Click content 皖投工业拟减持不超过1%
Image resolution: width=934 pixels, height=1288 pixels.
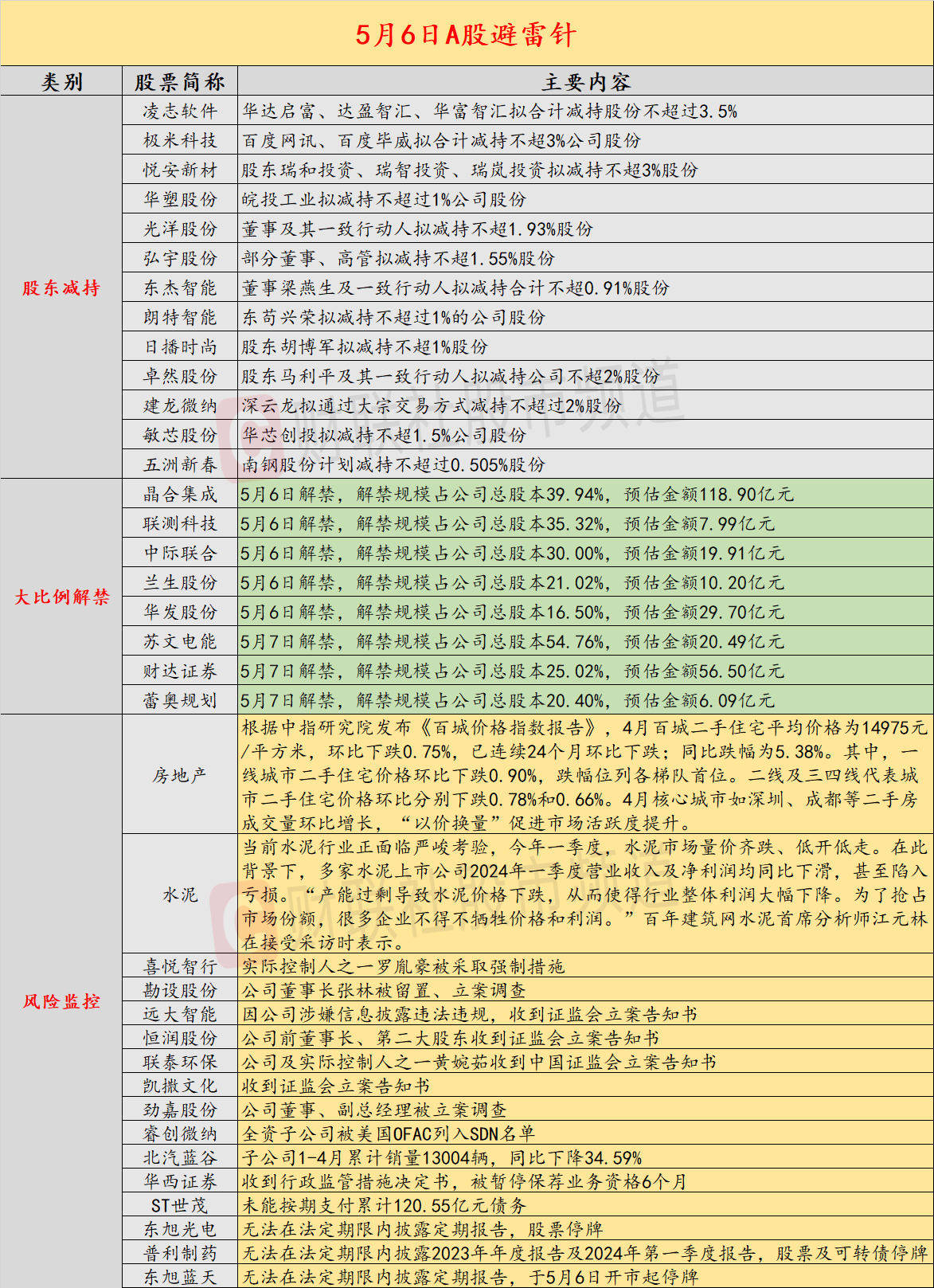coord(384,200)
